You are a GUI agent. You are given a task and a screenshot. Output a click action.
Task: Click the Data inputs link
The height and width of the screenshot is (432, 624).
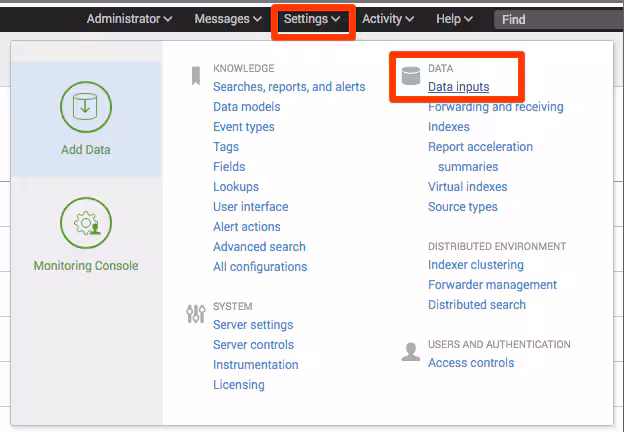(x=458, y=87)
